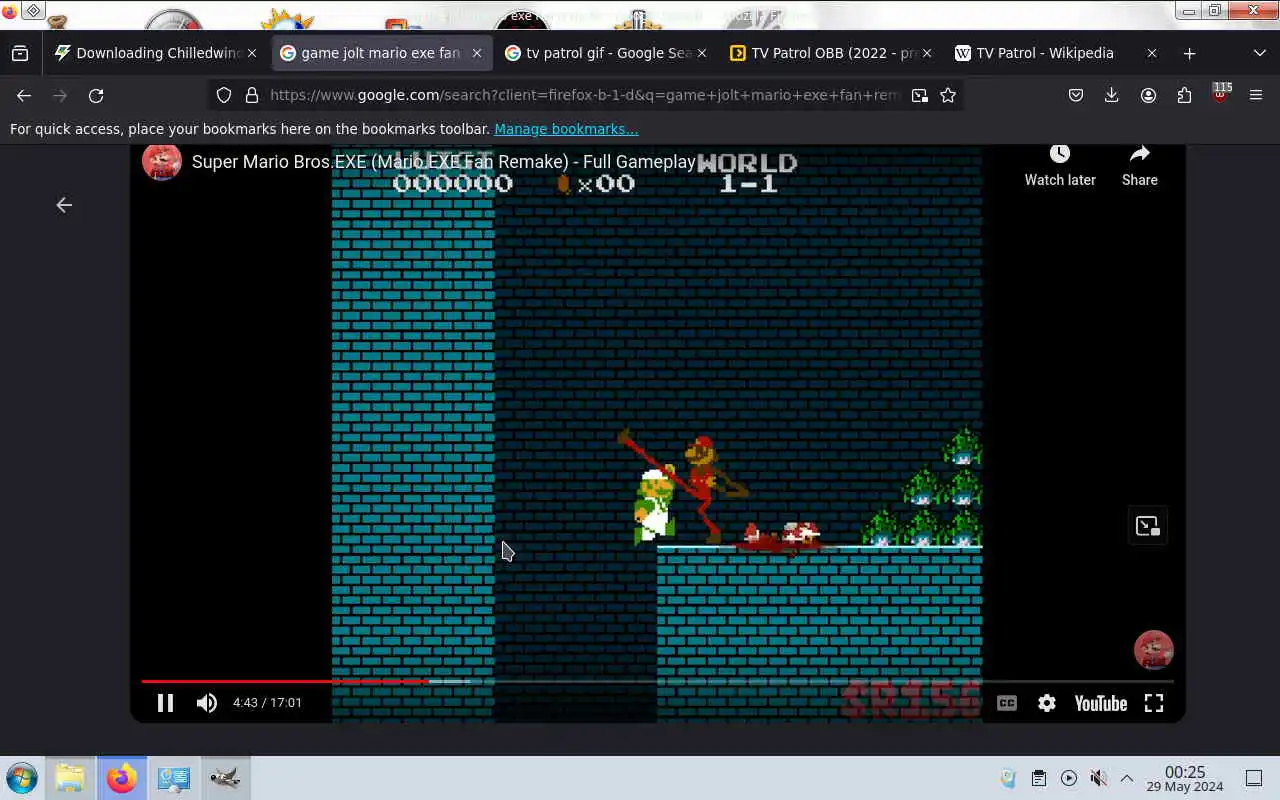Pause the YouTube video
Viewport: 1280px width, 800px height.
[165, 703]
